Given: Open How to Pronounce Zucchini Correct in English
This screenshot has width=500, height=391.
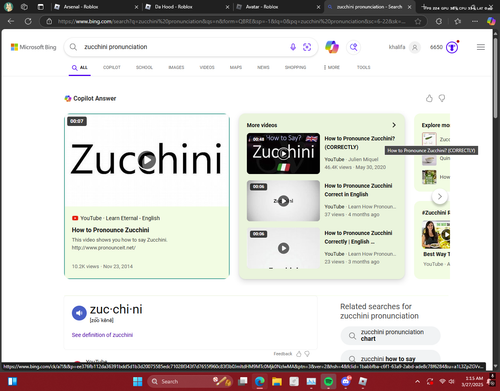Looking at the screenshot, I should coord(358,190).
